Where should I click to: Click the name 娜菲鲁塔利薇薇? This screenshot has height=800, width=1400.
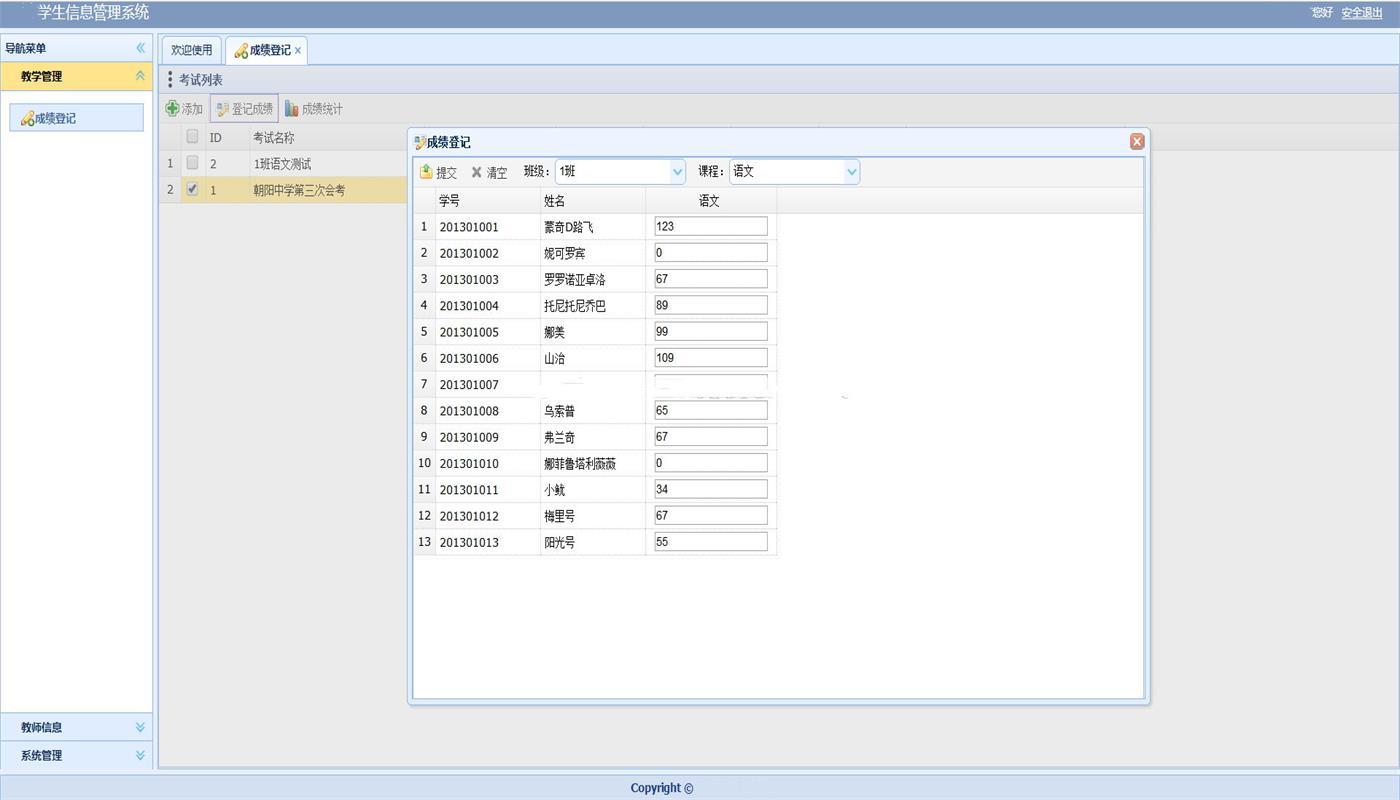point(580,463)
